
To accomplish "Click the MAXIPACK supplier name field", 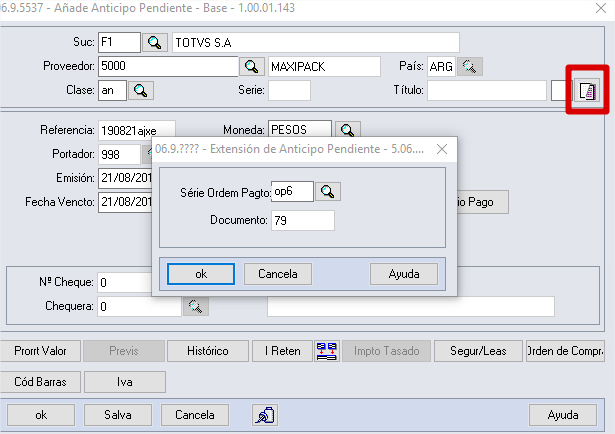I will [x=324, y=66].
